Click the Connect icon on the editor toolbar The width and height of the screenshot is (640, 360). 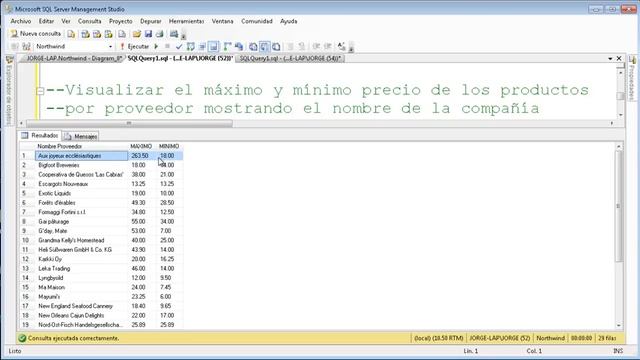click(15, 47)
